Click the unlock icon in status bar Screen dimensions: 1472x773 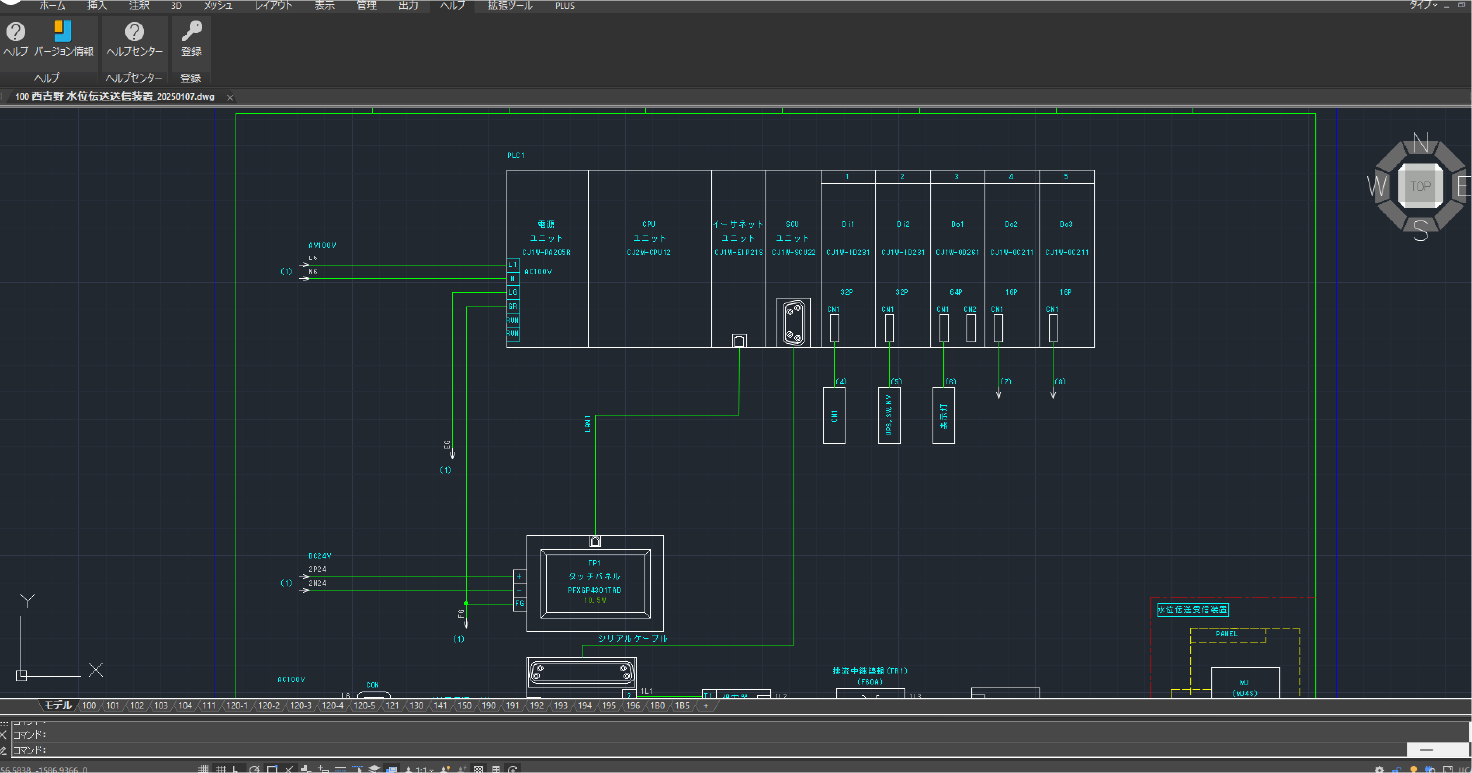pyautogui.click(x=1396, y=769)
